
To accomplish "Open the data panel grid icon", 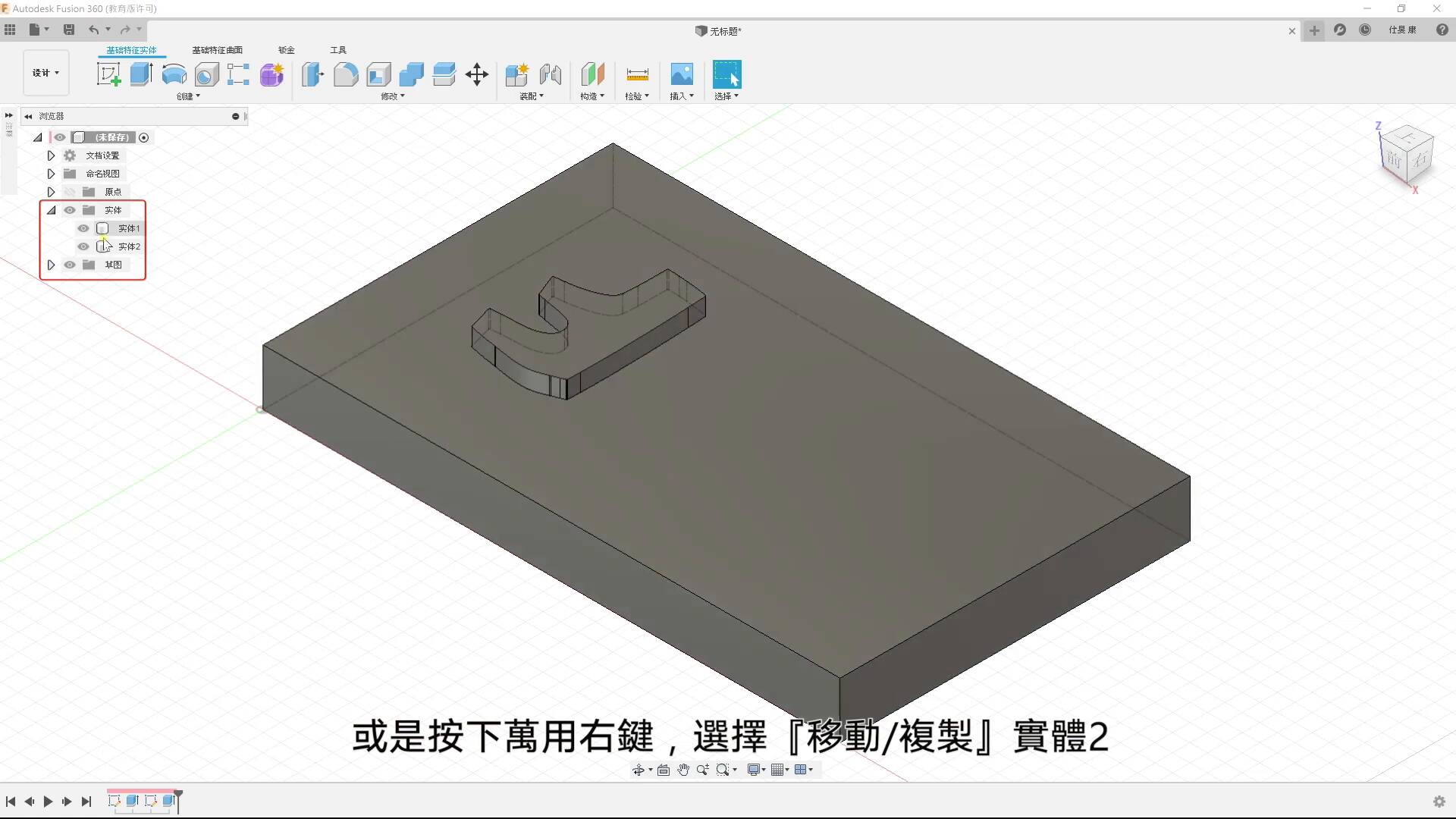I will click(x=10, y=30).
